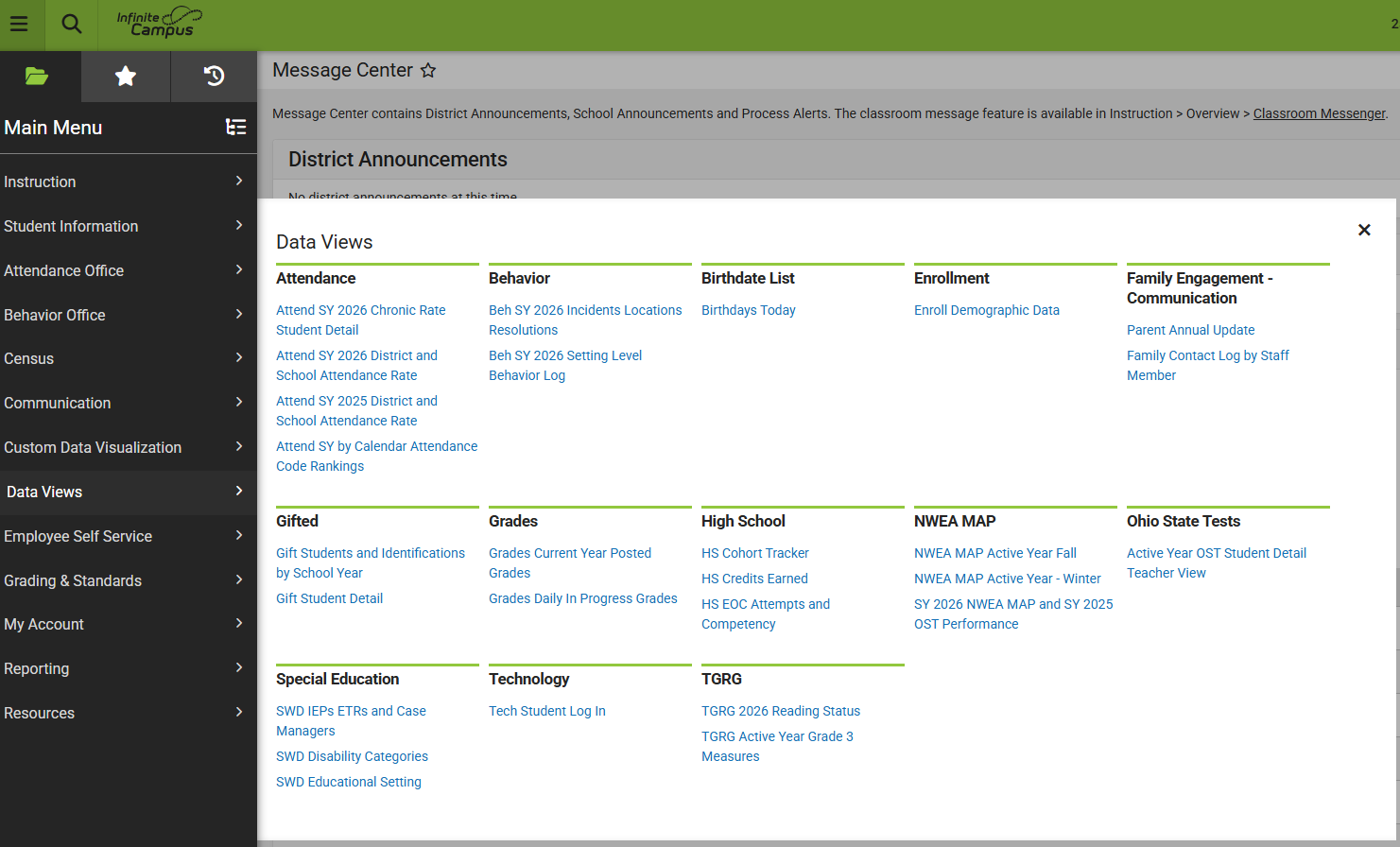Image resolution: width=1400 pixels, height=847 pixels.
Task: Open Enroll Demographic Data link
Action: (987, 310)
